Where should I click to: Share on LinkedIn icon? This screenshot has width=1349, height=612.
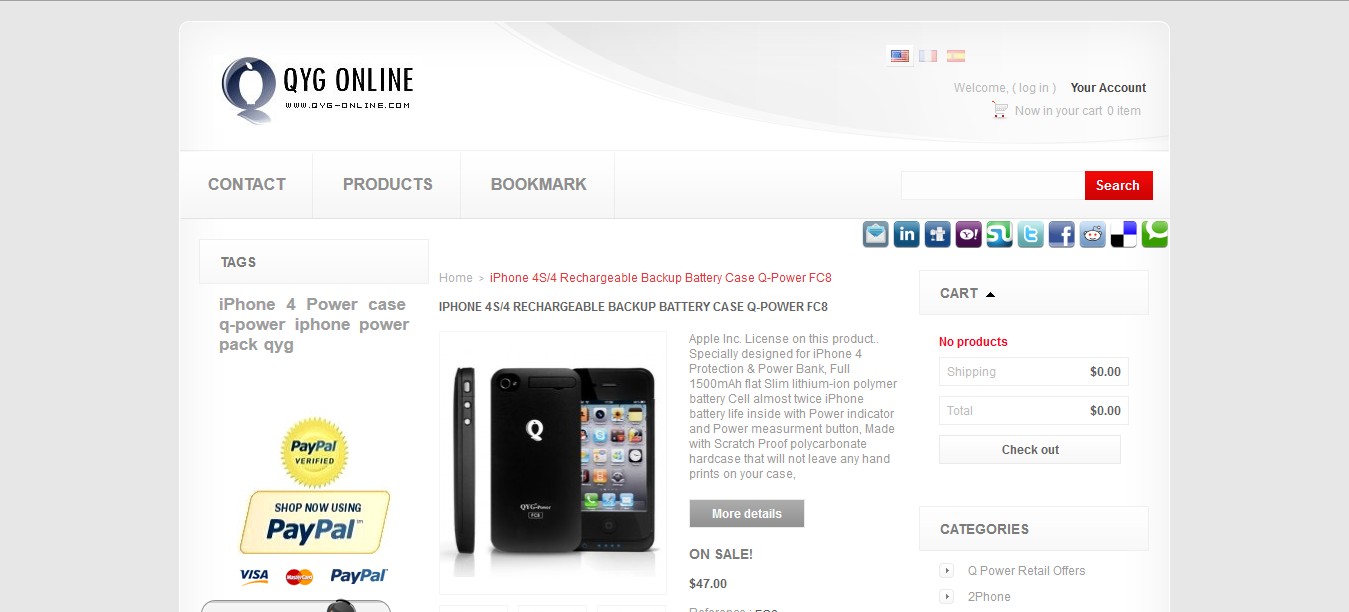(907, 234)
